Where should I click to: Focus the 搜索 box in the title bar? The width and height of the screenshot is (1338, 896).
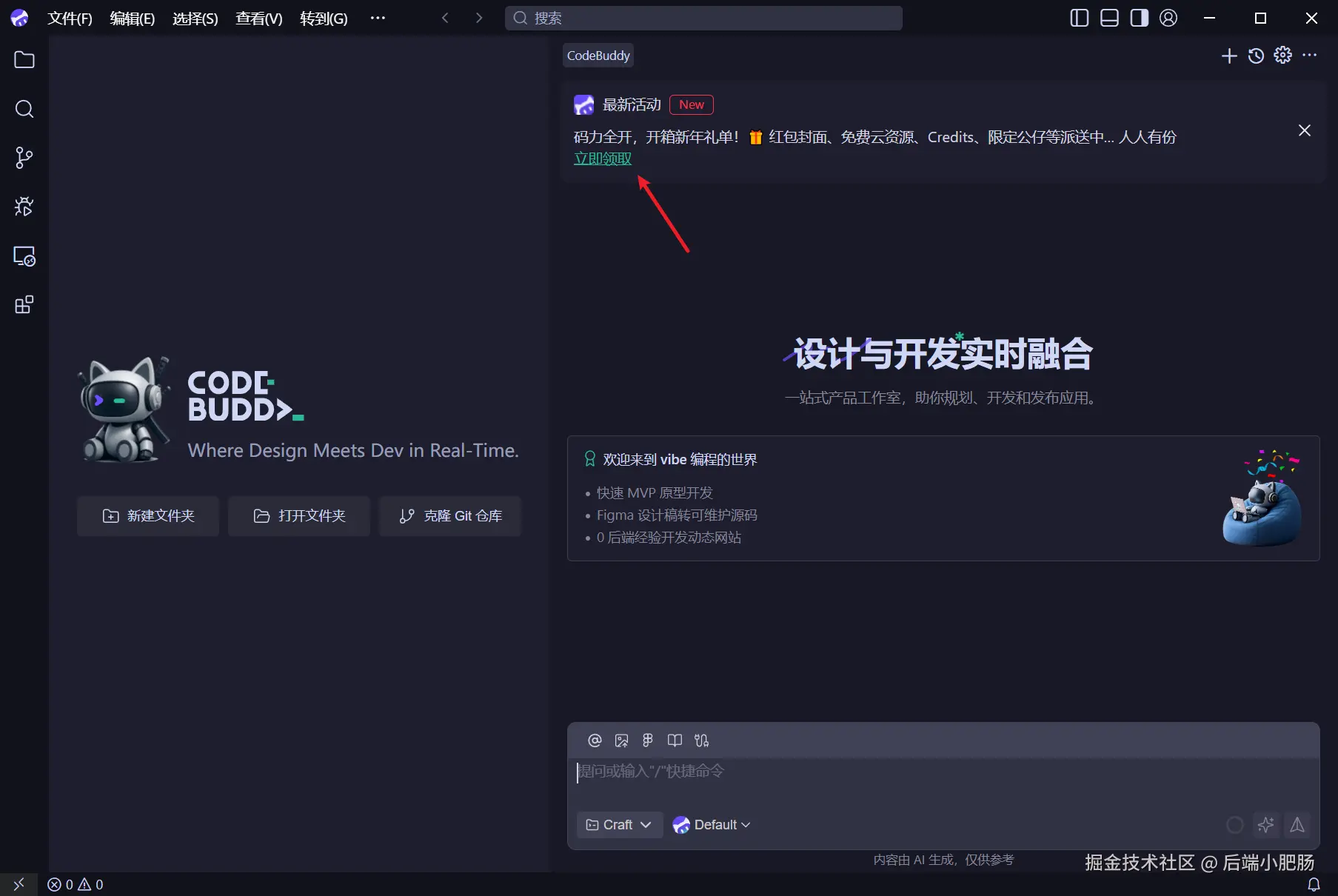[703, 19]
